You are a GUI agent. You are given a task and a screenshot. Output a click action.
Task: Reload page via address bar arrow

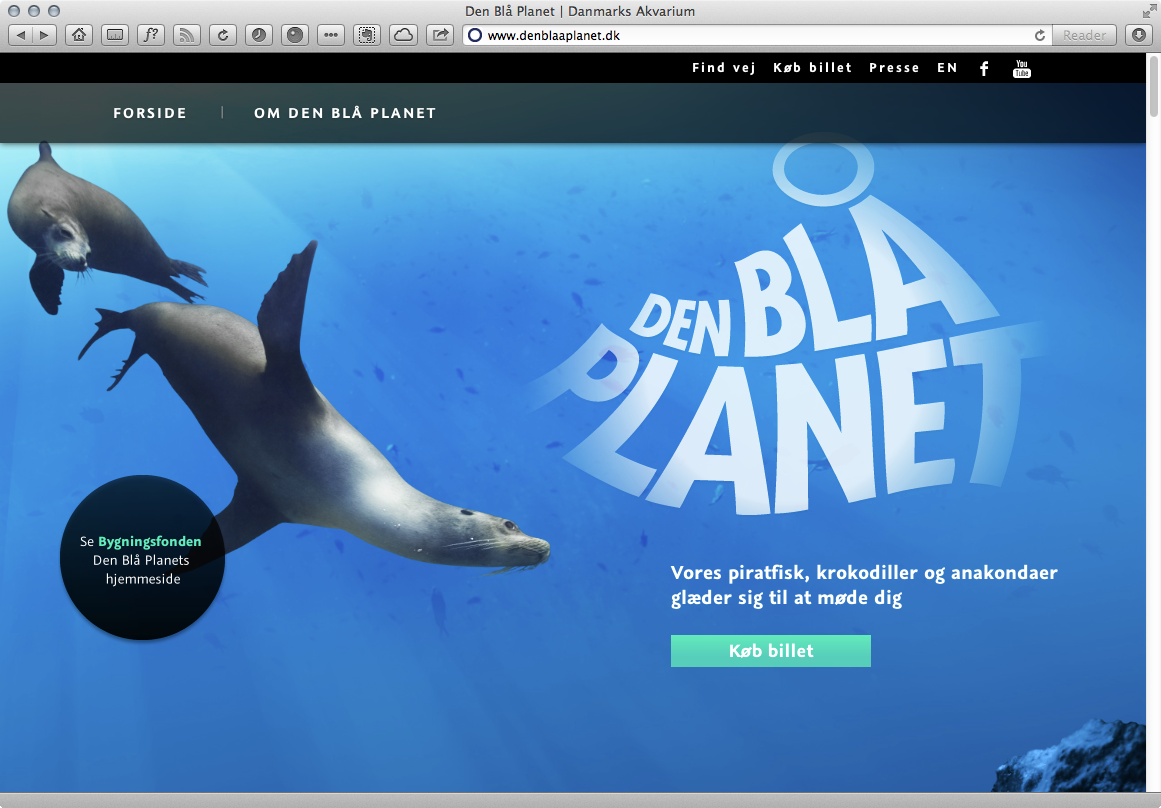(x=1040, y=36)
